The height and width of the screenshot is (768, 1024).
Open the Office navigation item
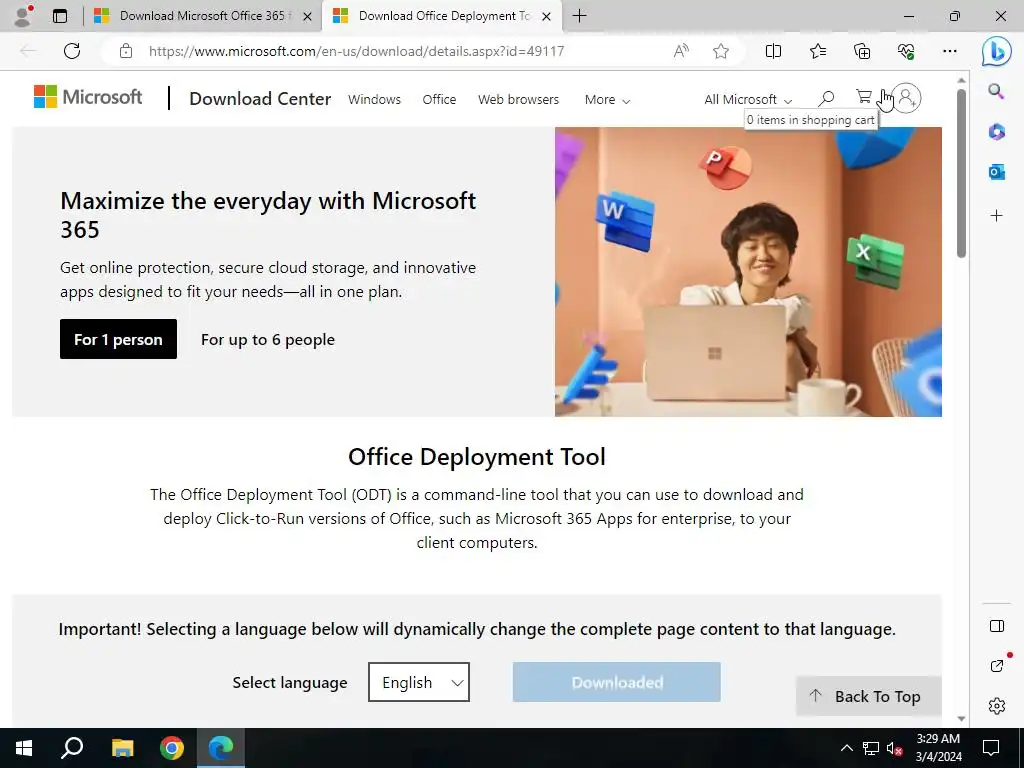point(439,100)
